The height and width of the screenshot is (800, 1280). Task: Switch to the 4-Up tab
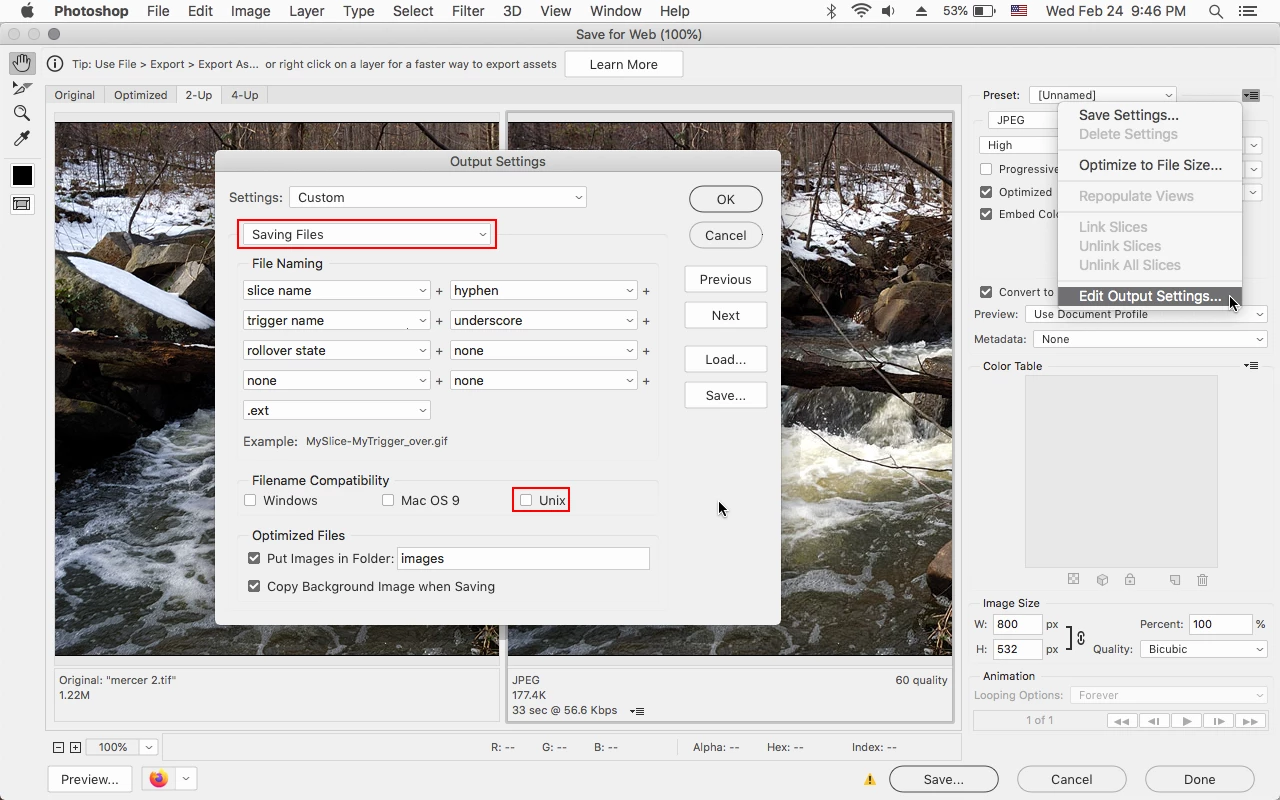244,95
